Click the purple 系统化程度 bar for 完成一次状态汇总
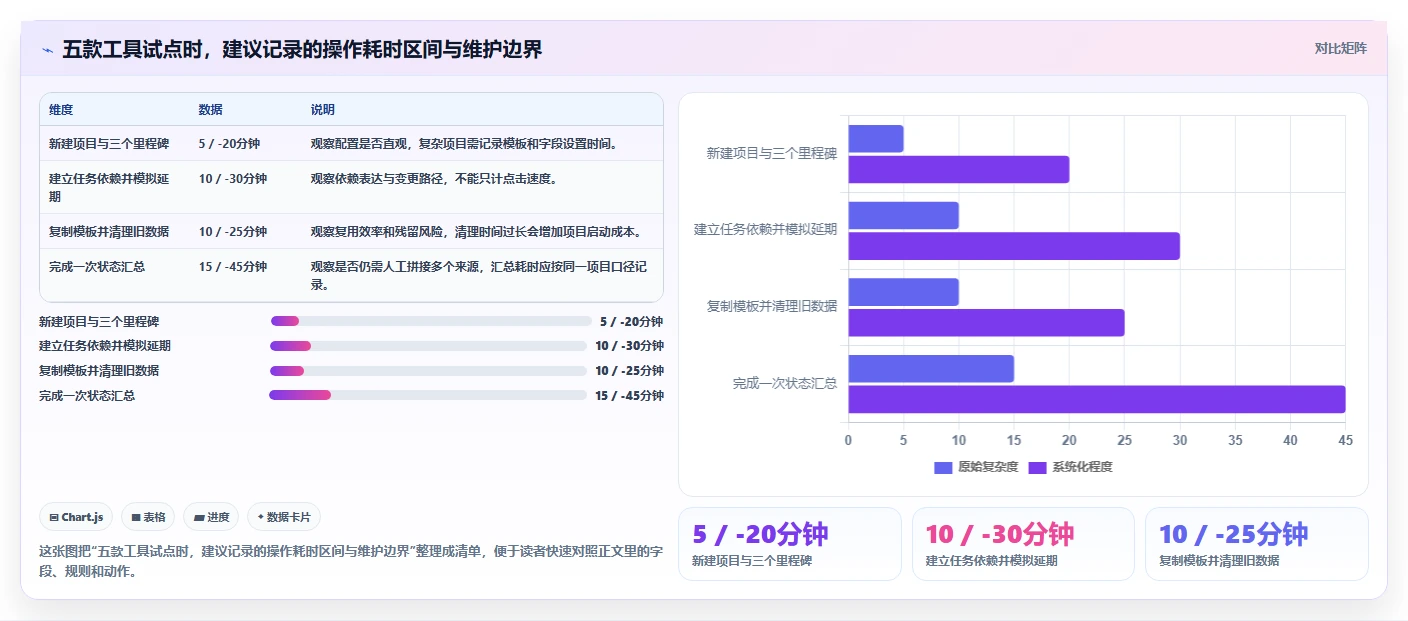Viewport: 1408px width, 621px height. [1097, 399]
